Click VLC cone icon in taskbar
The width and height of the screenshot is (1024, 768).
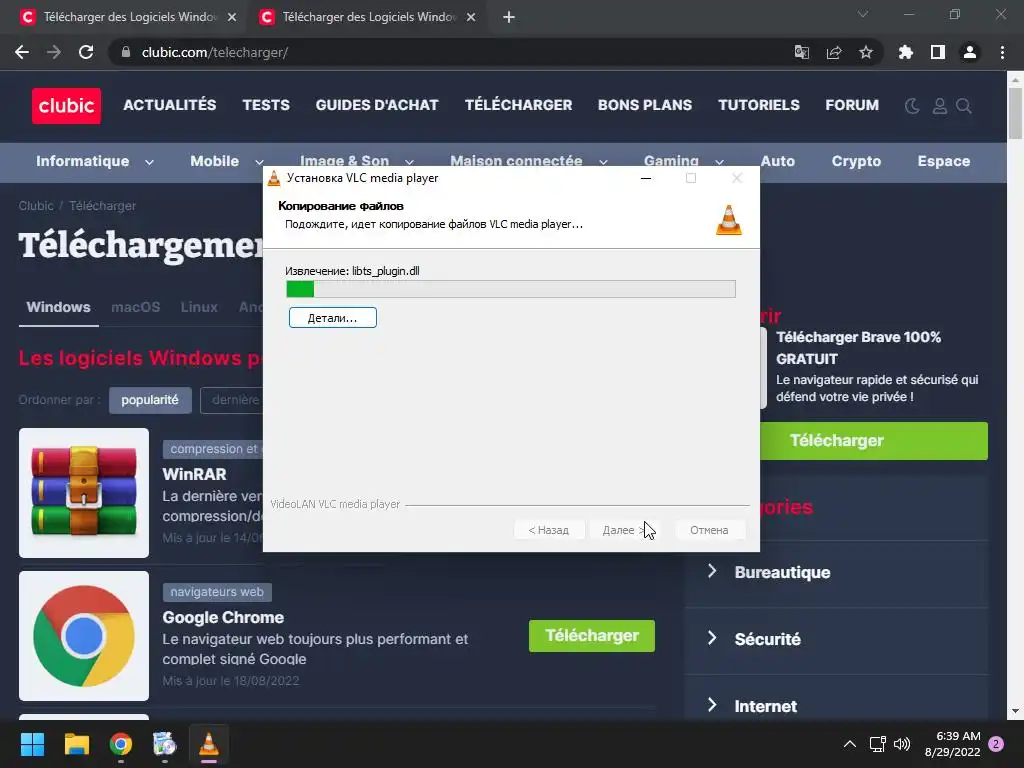coord(209,744)
